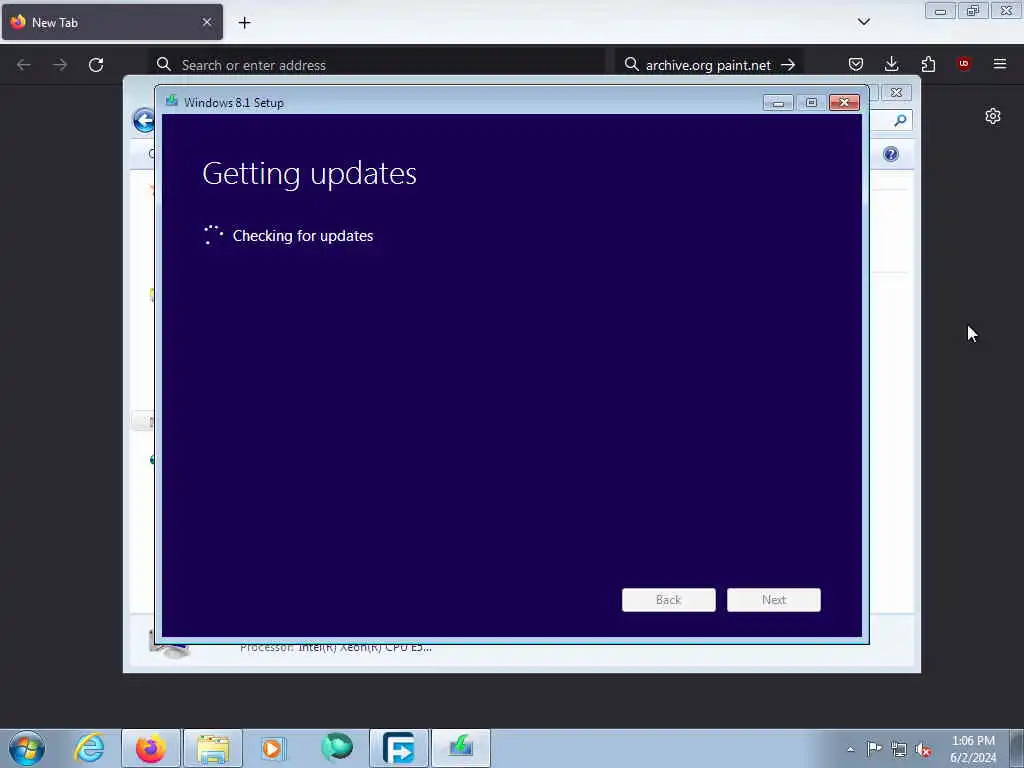Click the Show desktop strip on the taskbar
The image size is (1024, 768).
[x=1017, y=748]
